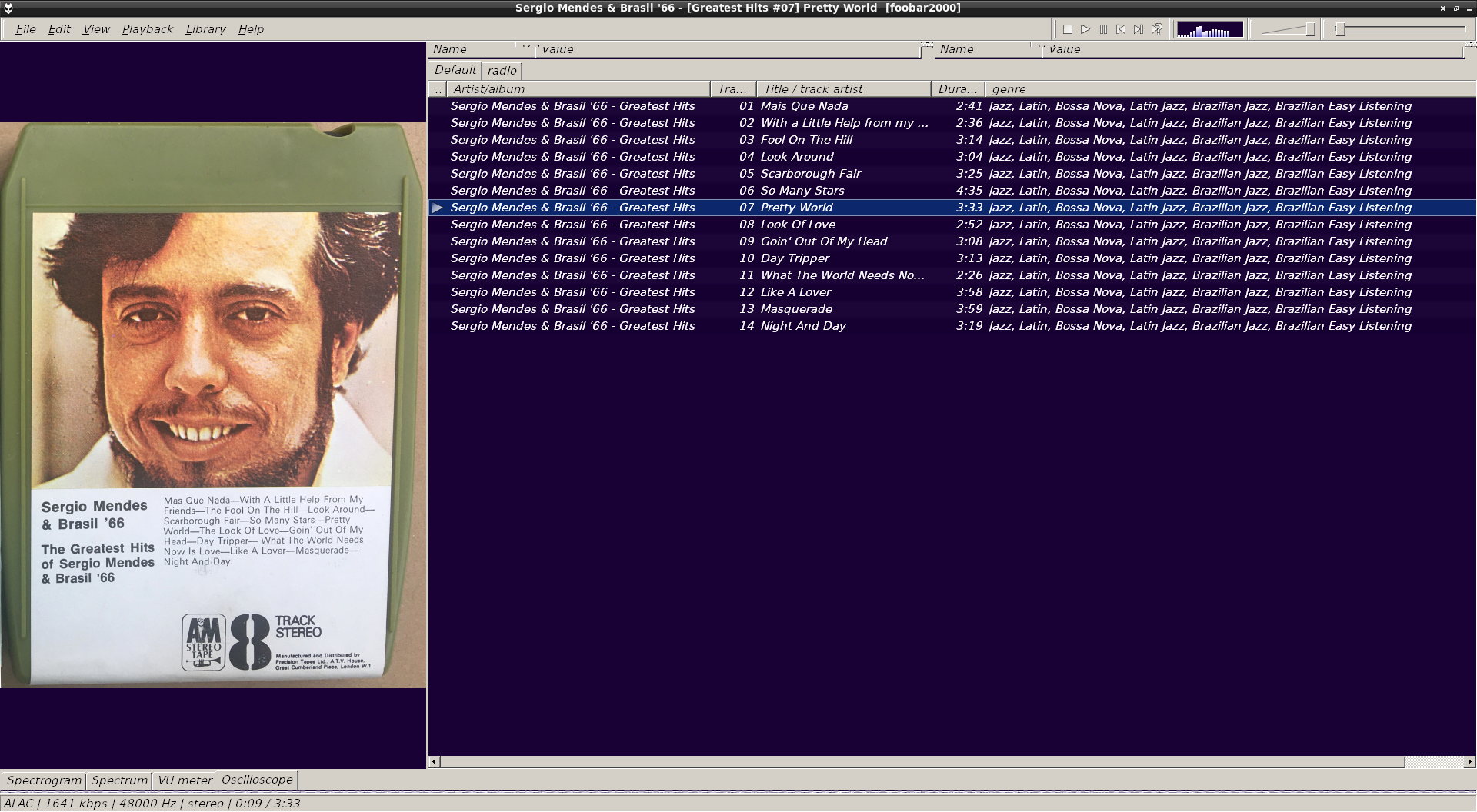Click the status bar playback info
The image size is (1477, 812).
[152, 804]
